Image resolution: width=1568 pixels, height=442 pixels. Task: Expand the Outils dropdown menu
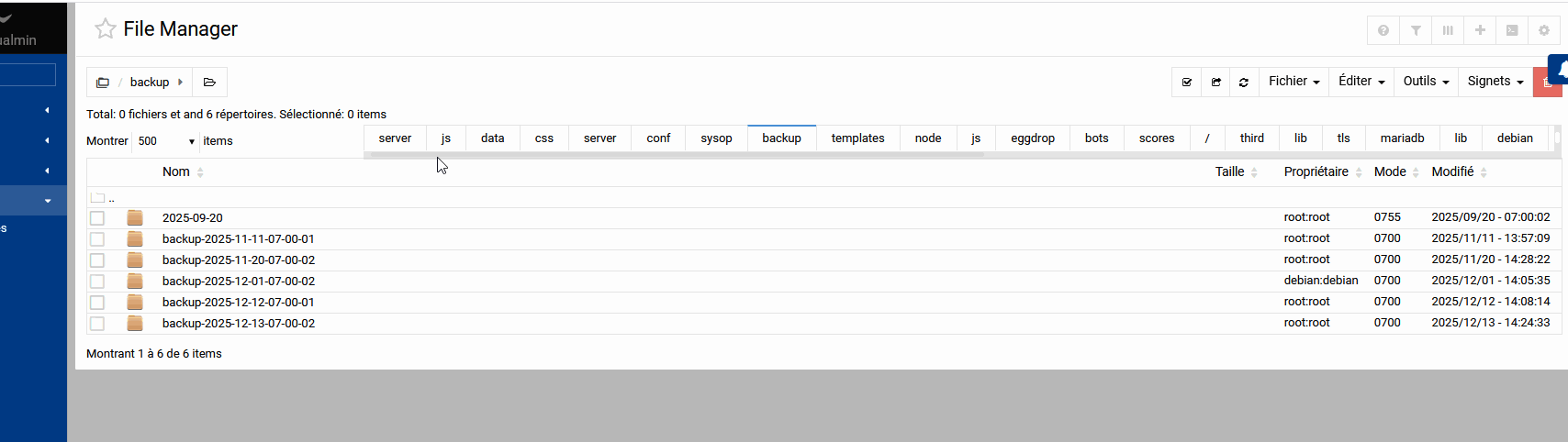click(1426, 82)
